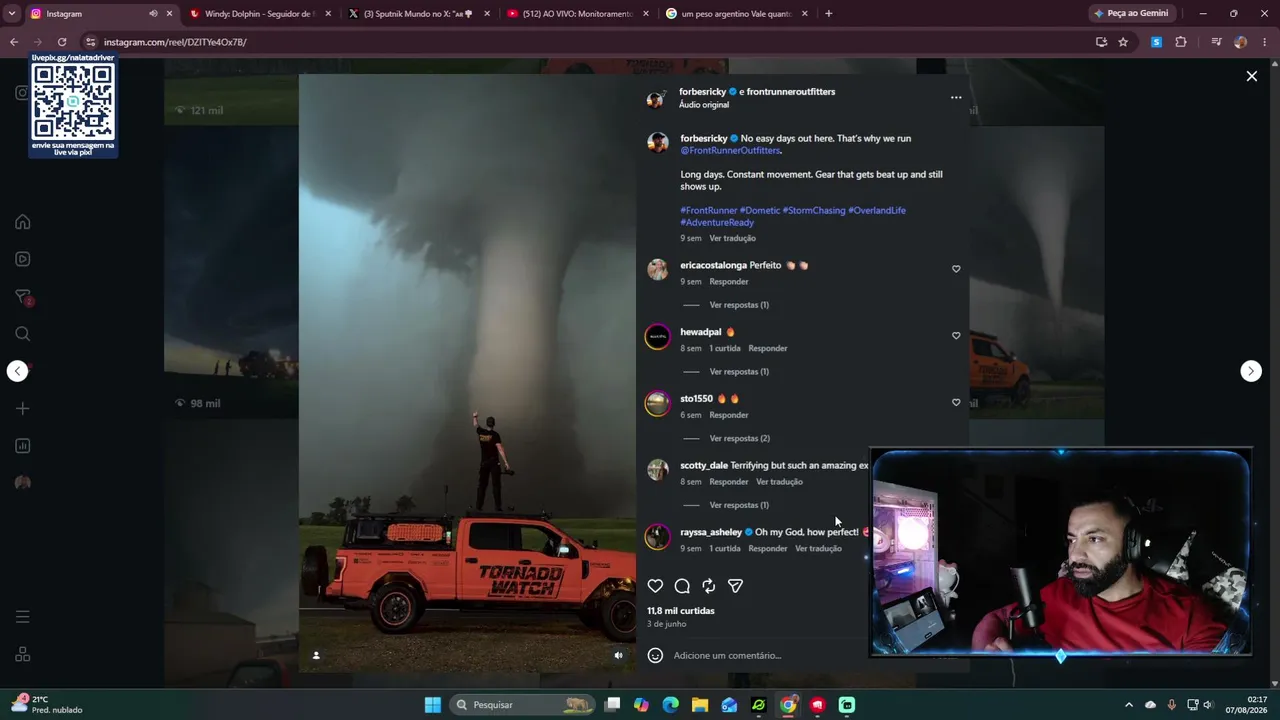Create a new post with plus icon
Image resolution: width=1280 pixels, height=720 pixels.
point(23,408)
